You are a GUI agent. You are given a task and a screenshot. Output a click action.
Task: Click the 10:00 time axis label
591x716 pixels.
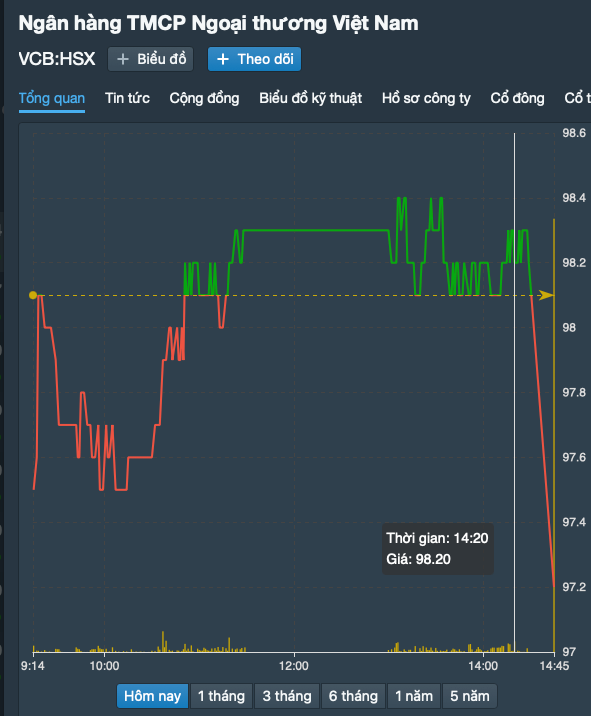coord(104,666)
